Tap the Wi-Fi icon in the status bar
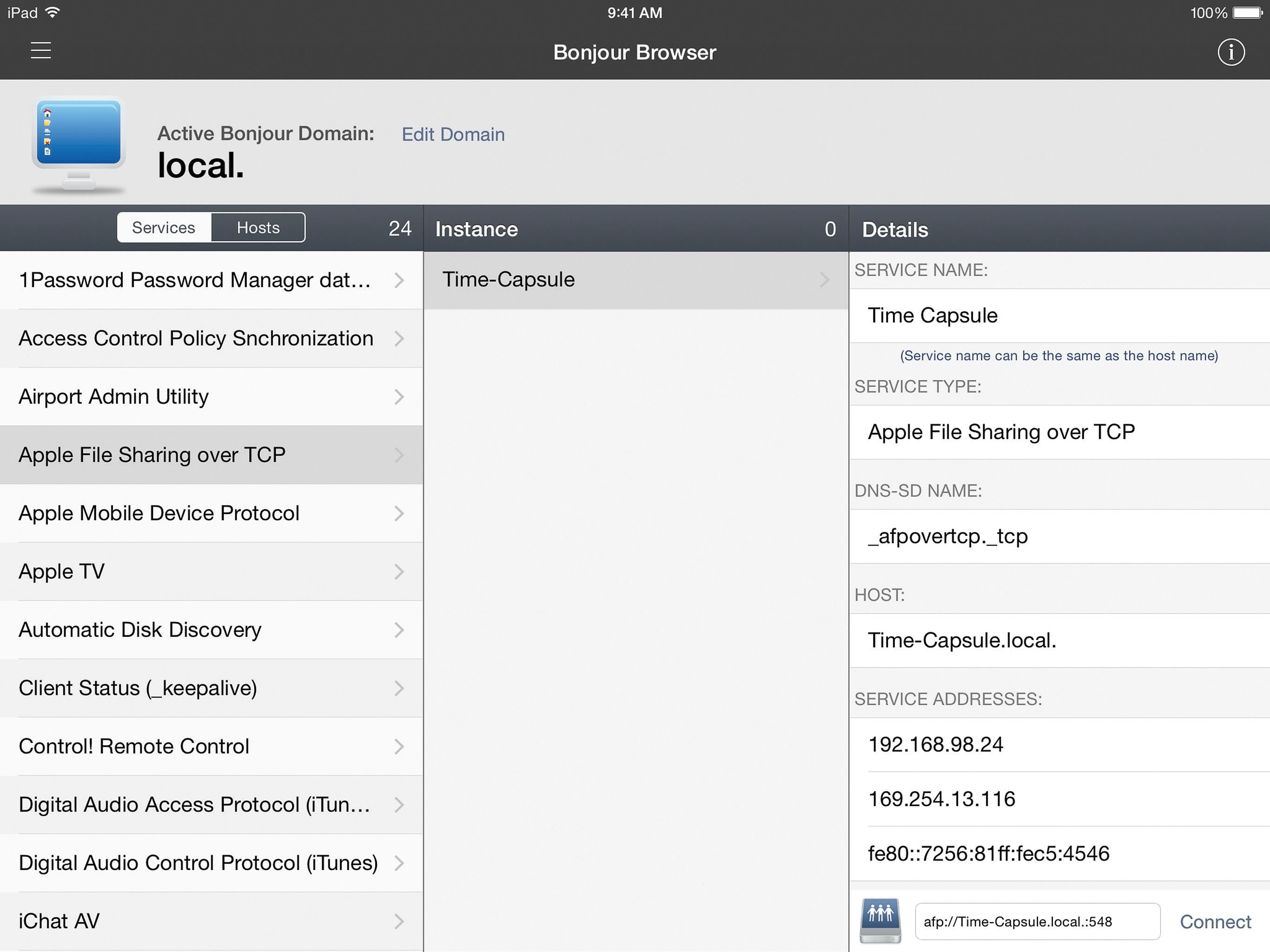 click(x=52, y=13)
